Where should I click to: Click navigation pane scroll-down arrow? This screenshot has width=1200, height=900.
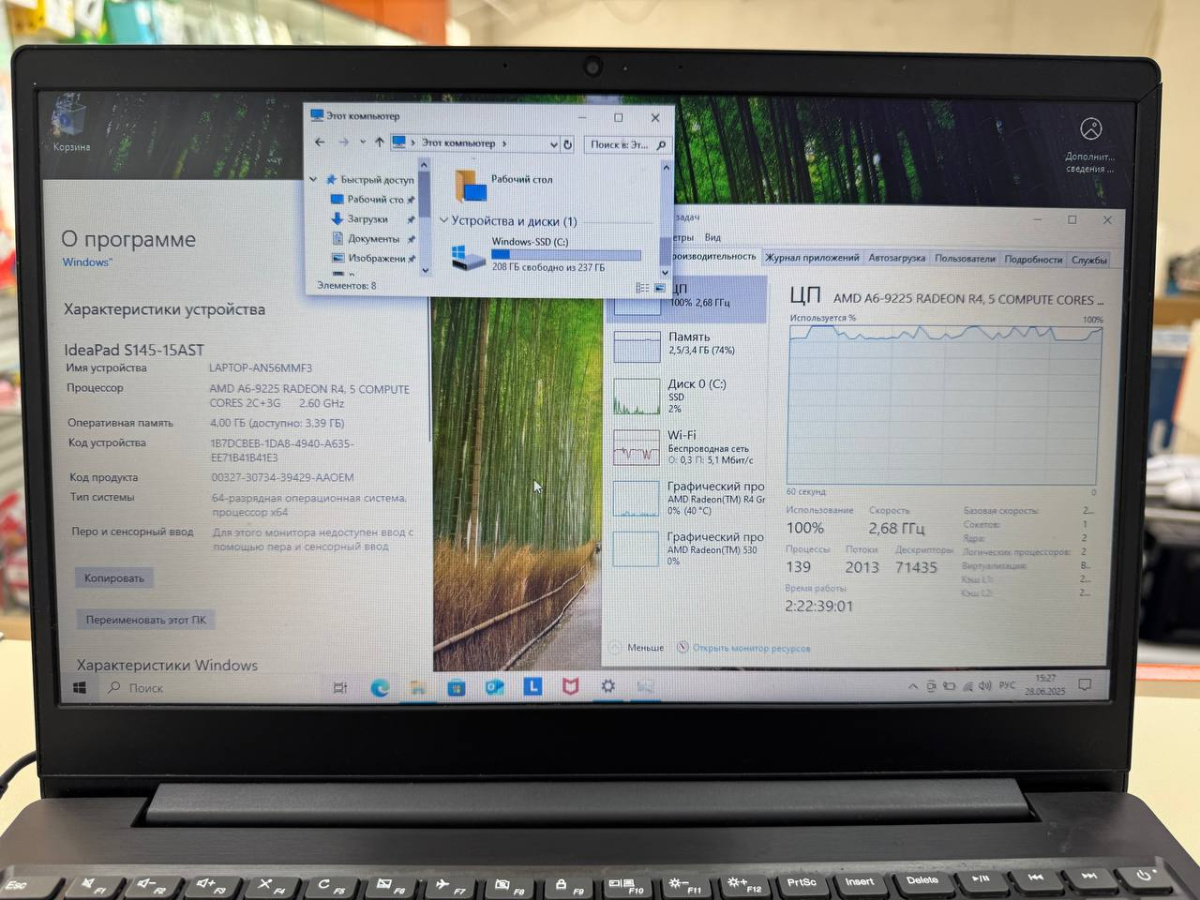pyautogui.click(x=424, y=270)
